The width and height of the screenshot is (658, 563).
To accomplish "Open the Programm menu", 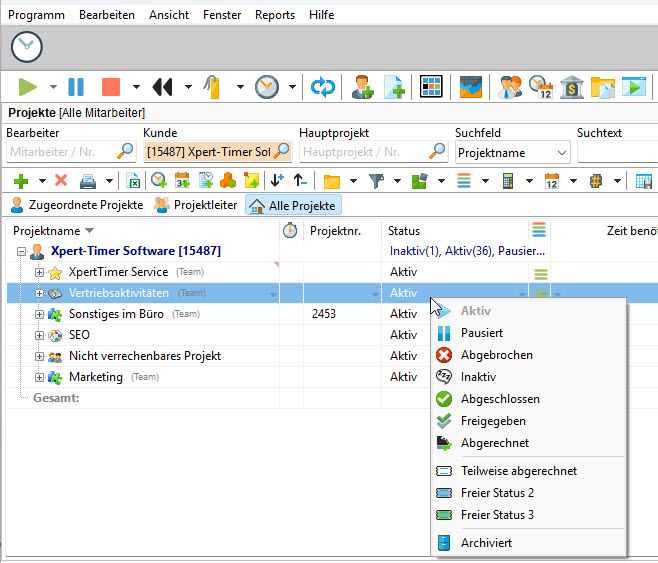I will [x=36, y=15].
